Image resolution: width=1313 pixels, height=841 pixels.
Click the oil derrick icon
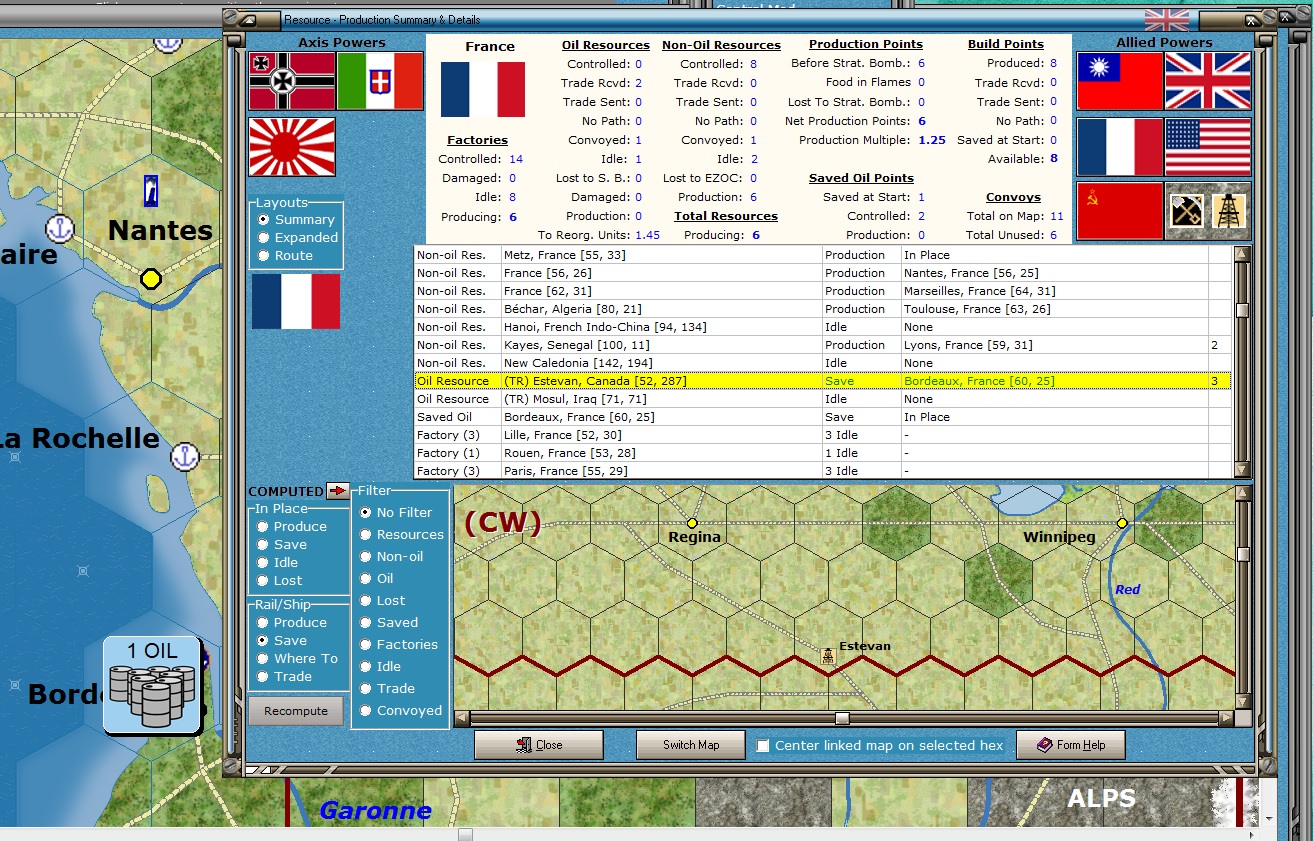pyautogui.click(x=1229, y=211)
